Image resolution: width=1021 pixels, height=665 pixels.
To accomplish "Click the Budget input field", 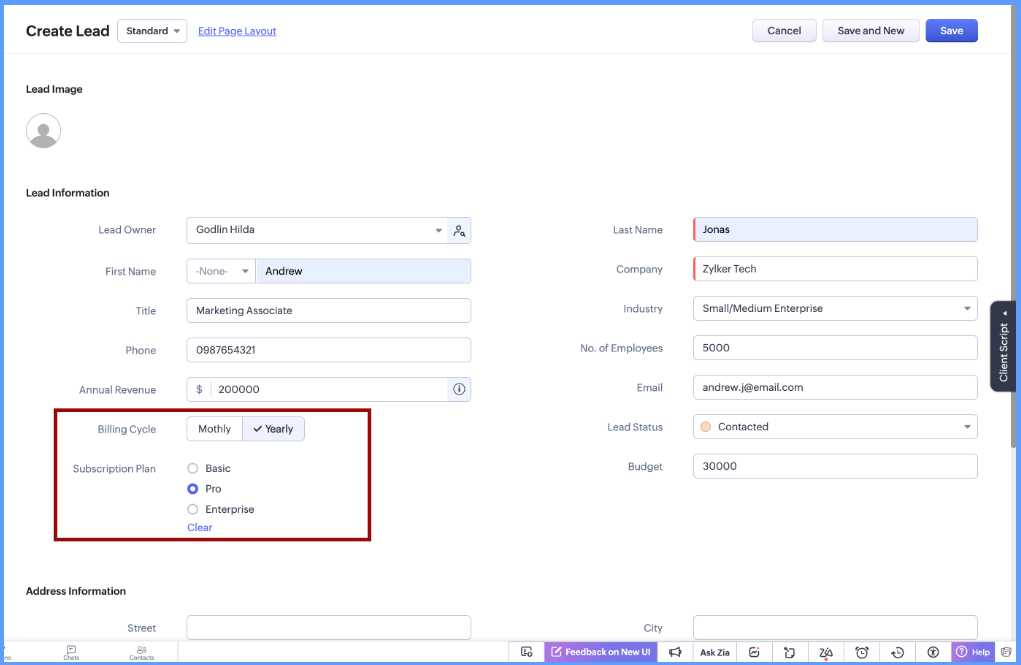I will pos(835,466).
